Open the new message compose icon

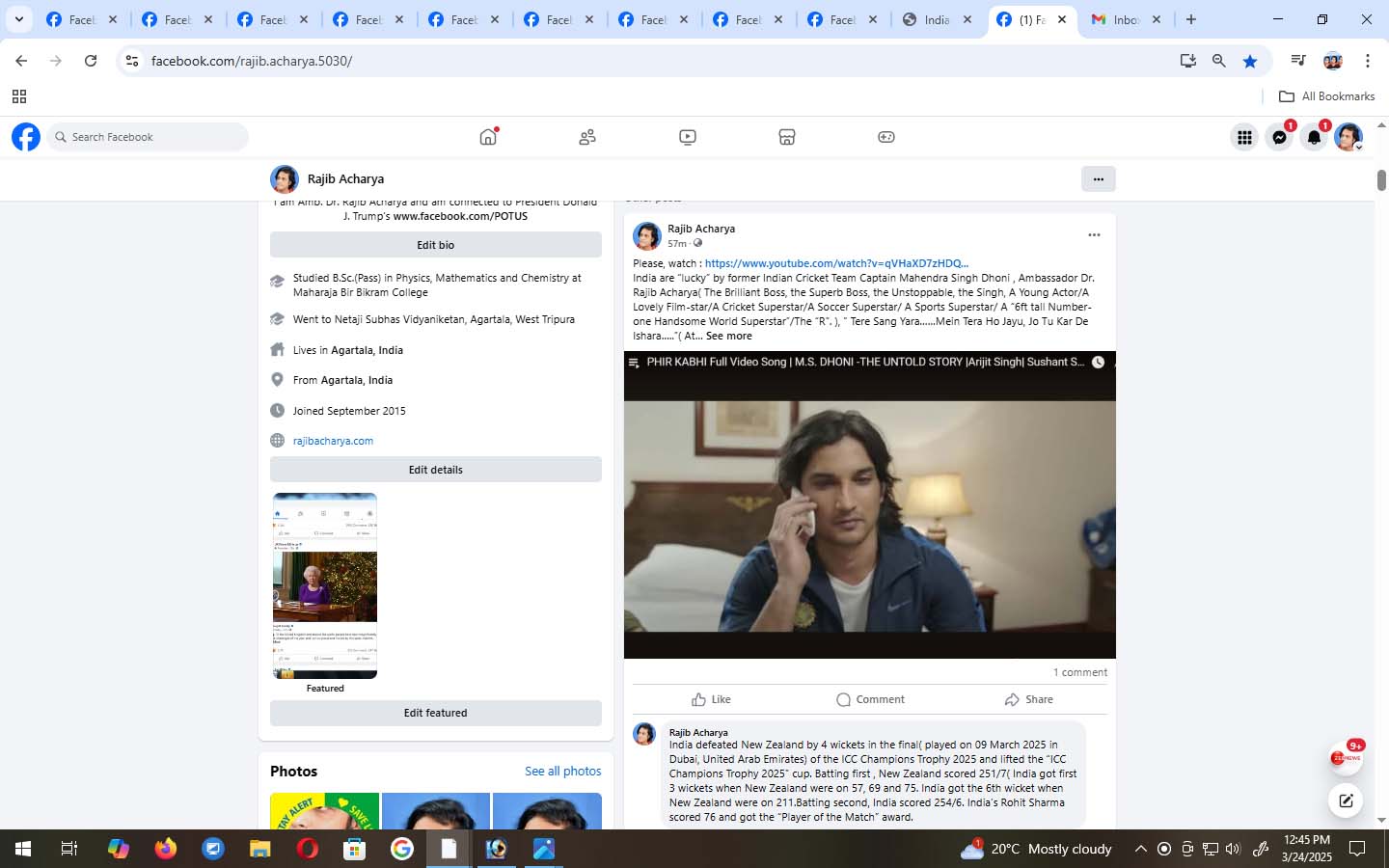coord(1347,800)
